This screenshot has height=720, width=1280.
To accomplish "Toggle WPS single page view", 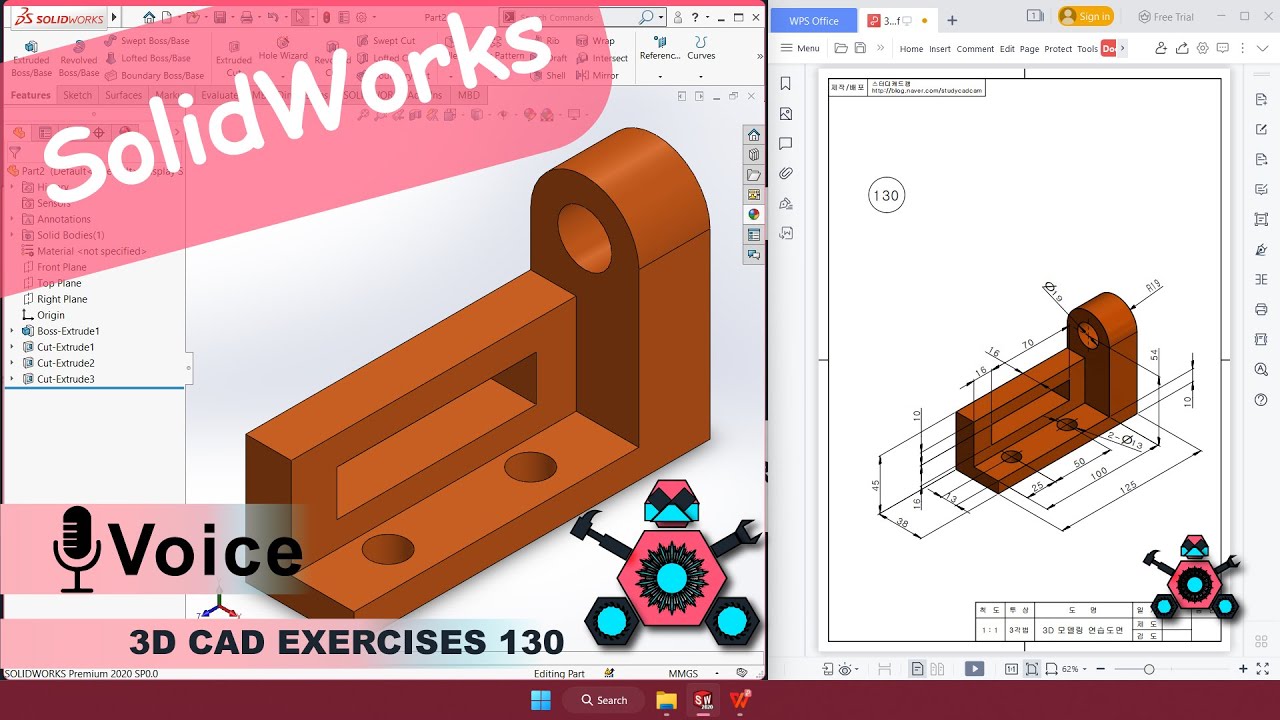I will 918,669.
